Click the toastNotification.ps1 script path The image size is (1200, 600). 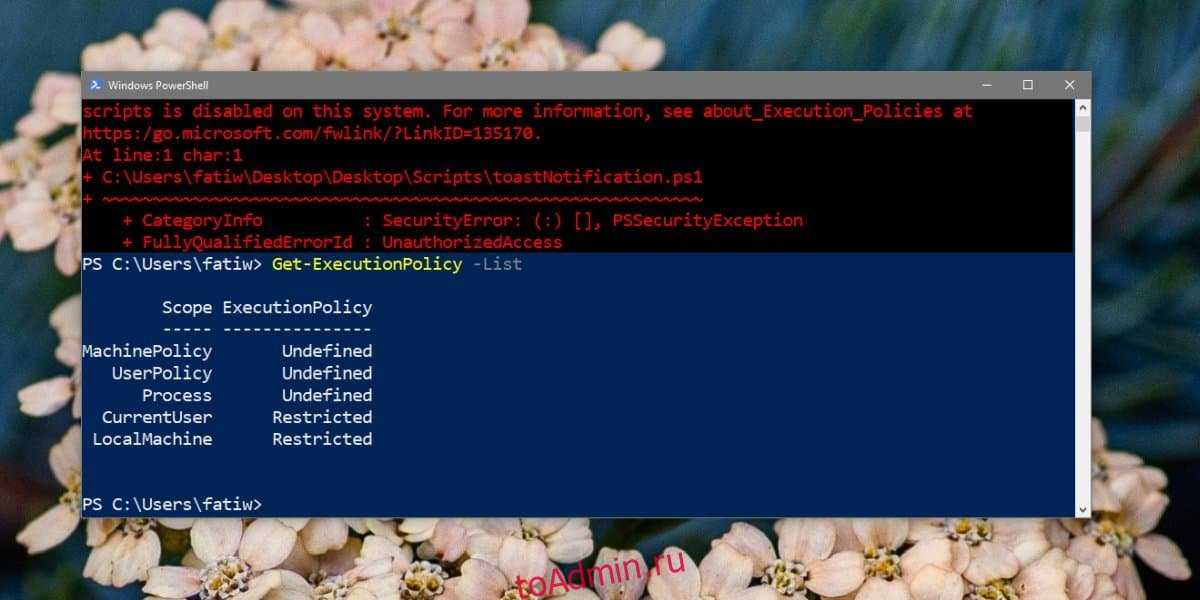coord(402,177)
